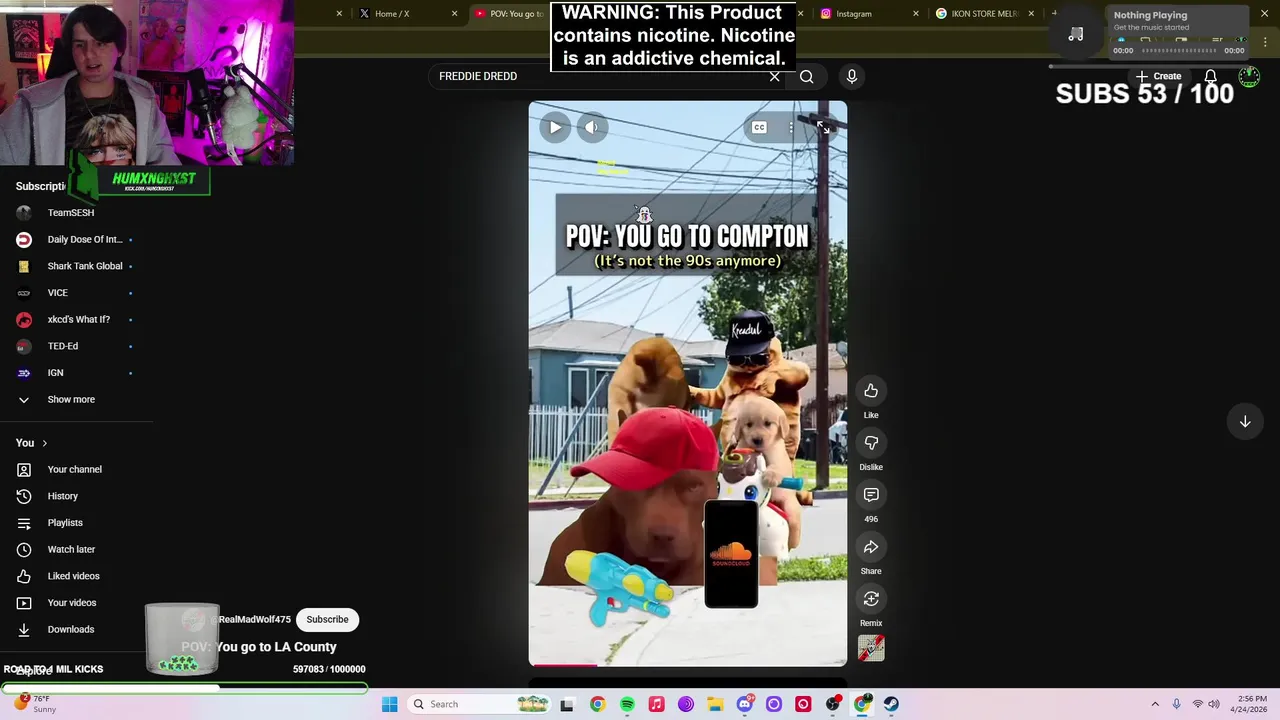Open Tor Browser from the taskbar

[x=686, y=704]
